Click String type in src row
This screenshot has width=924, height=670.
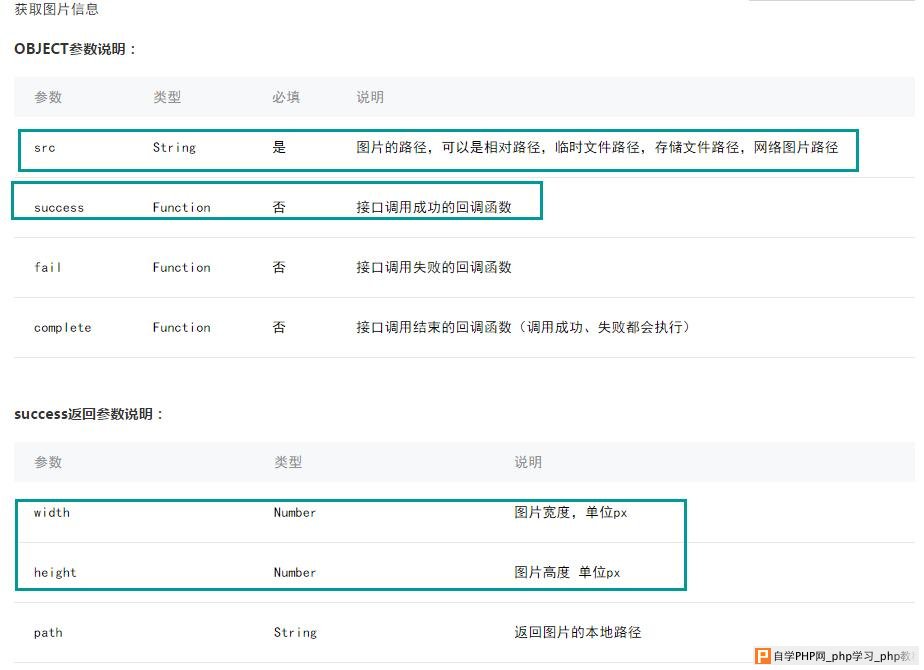[x=174, y=147]
